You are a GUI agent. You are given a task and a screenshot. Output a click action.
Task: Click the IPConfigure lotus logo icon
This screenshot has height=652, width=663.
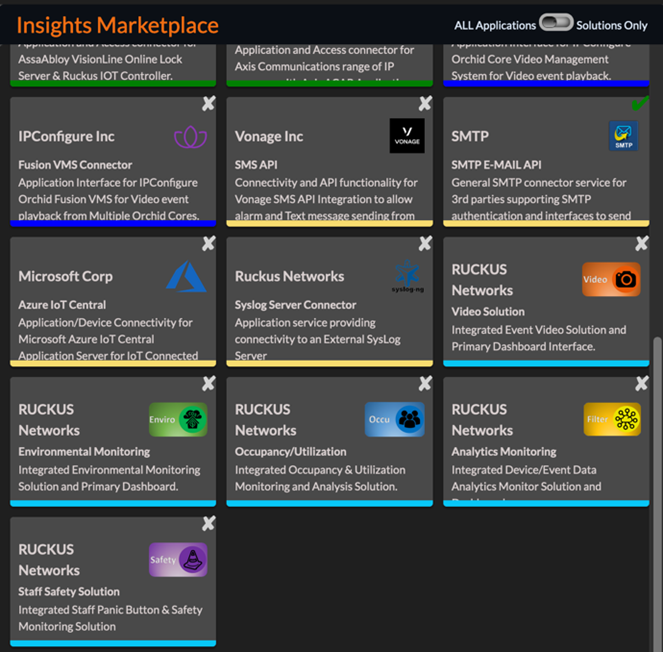[x=190, y=137]
